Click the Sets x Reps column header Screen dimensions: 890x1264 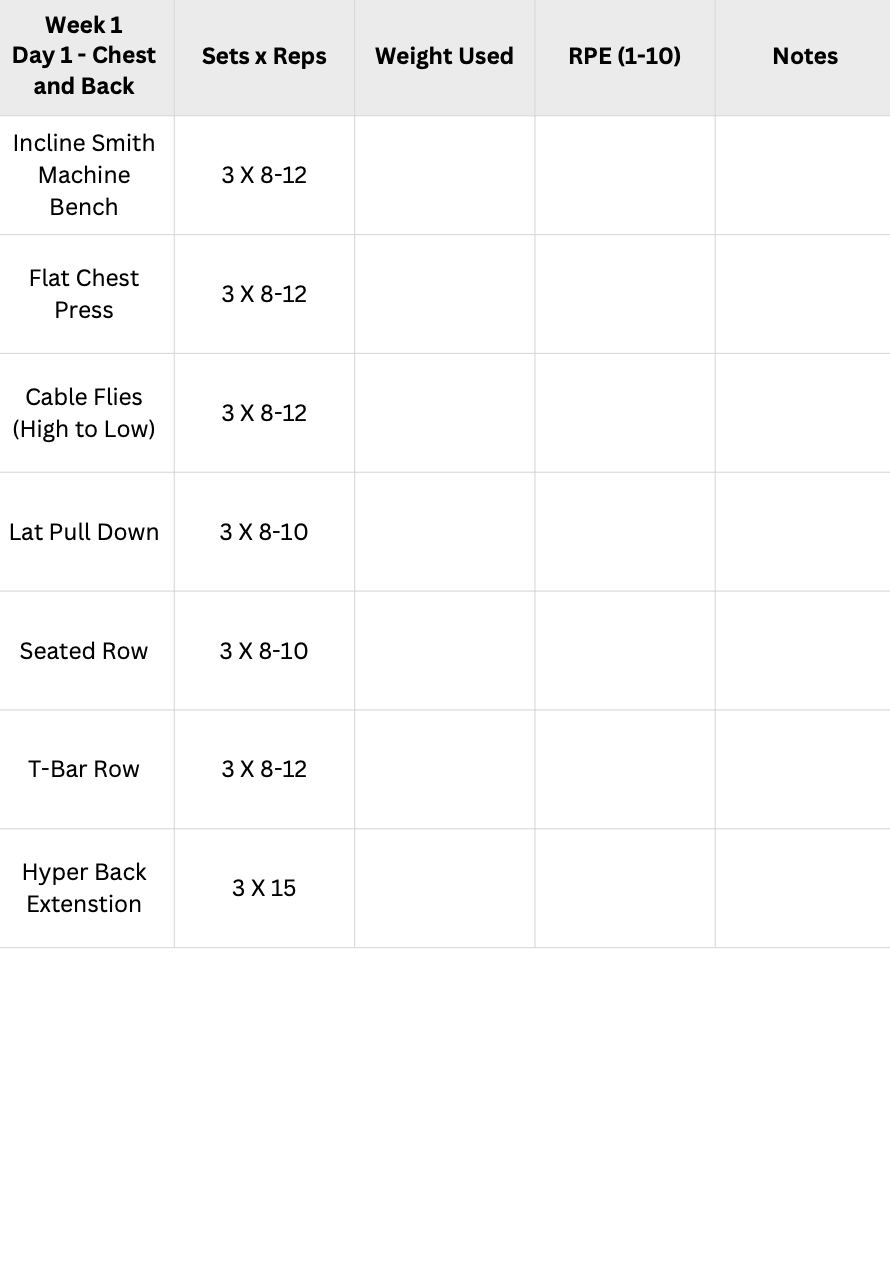click(264, 56)
